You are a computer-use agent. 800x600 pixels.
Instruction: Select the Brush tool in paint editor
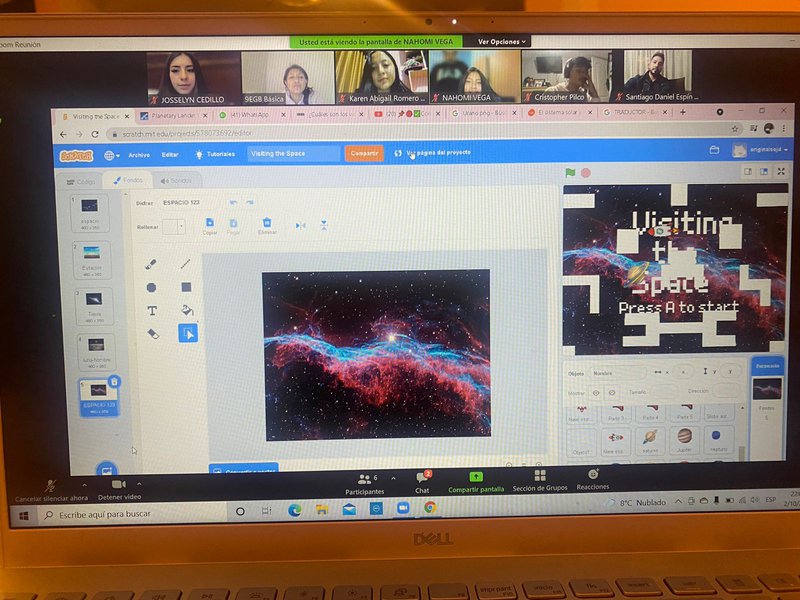[151, 264]
